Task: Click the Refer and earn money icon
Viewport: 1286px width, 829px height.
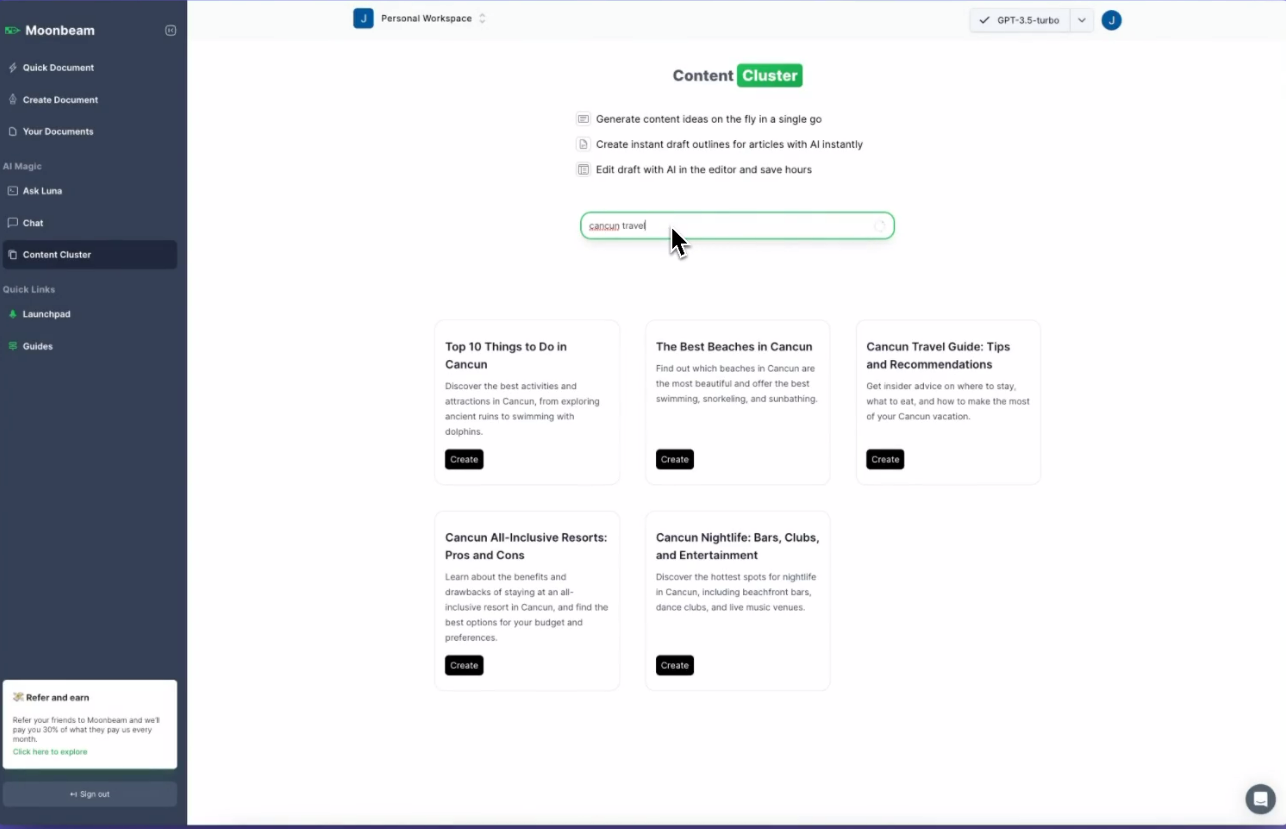Action: 18,697
